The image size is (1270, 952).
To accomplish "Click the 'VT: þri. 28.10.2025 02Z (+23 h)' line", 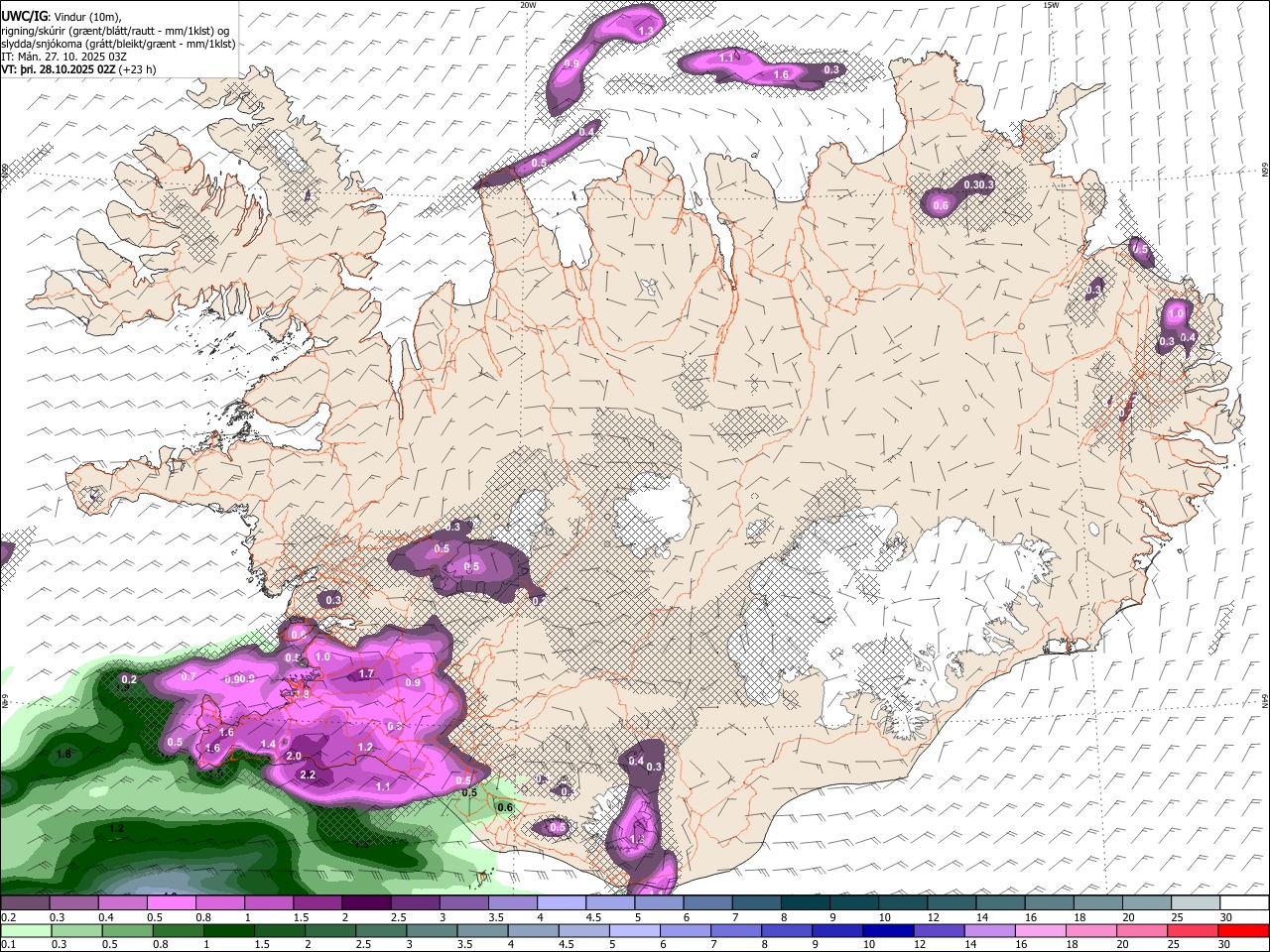I will point(78,70).
